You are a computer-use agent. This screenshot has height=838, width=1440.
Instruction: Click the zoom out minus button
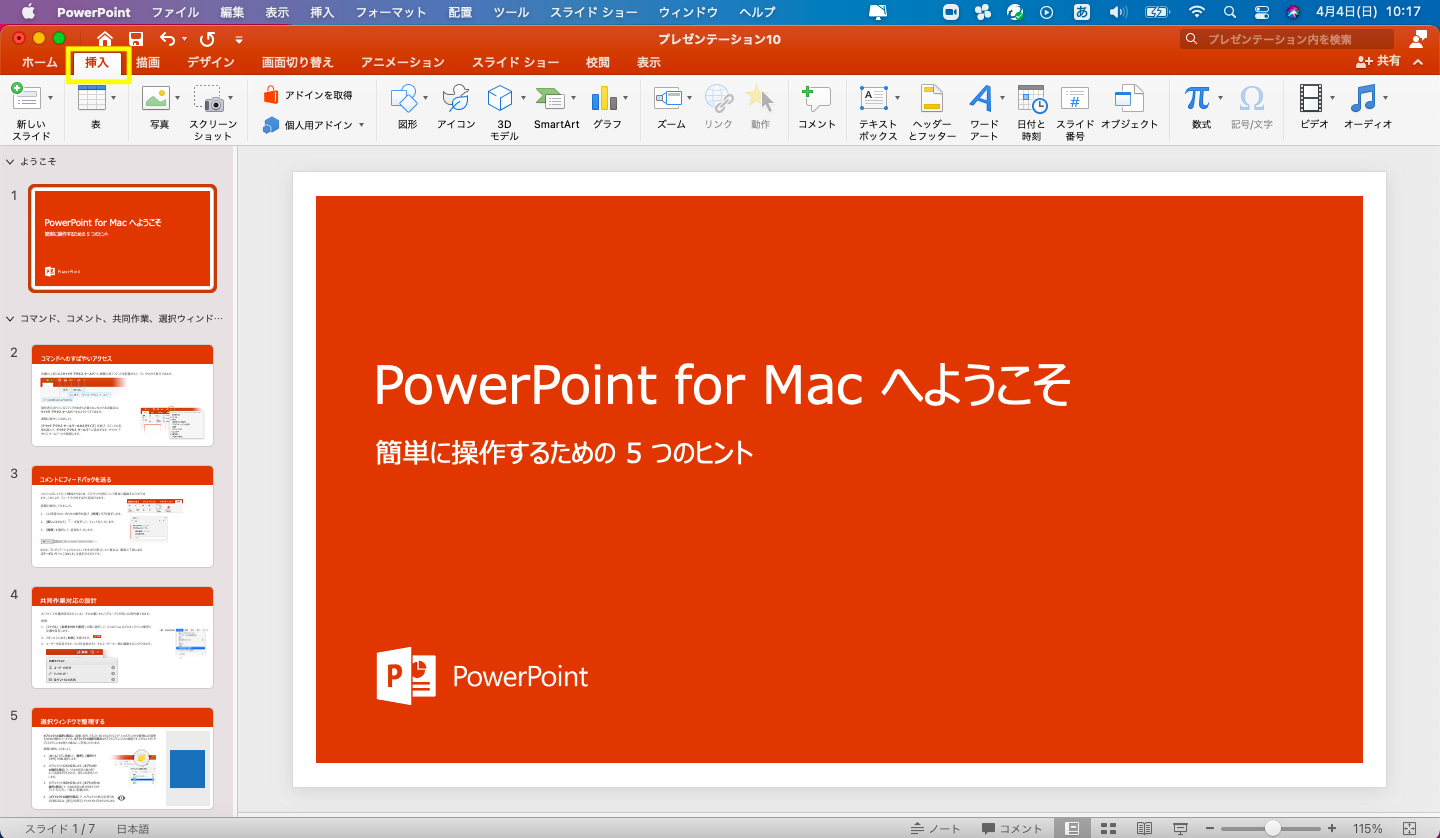click(1208, 828)
